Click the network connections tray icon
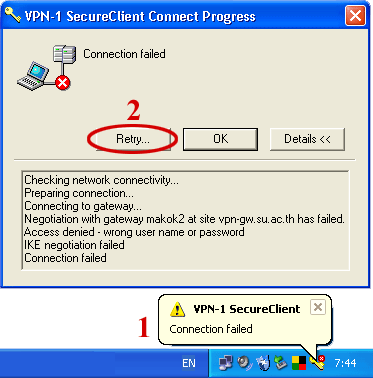This screenshot has width=373, height=378. point(225,363)
